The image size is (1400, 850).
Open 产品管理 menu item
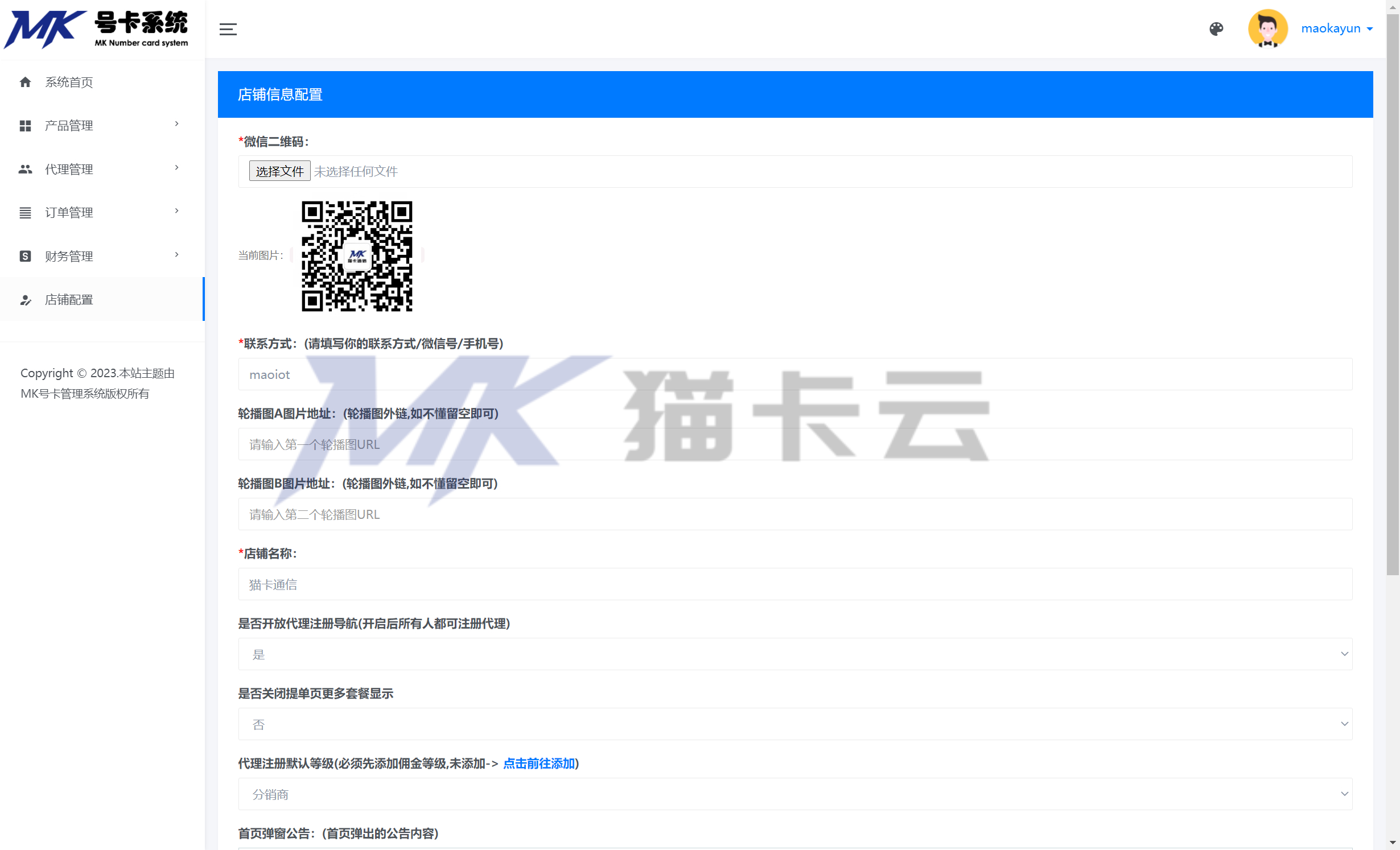(102, 126)
